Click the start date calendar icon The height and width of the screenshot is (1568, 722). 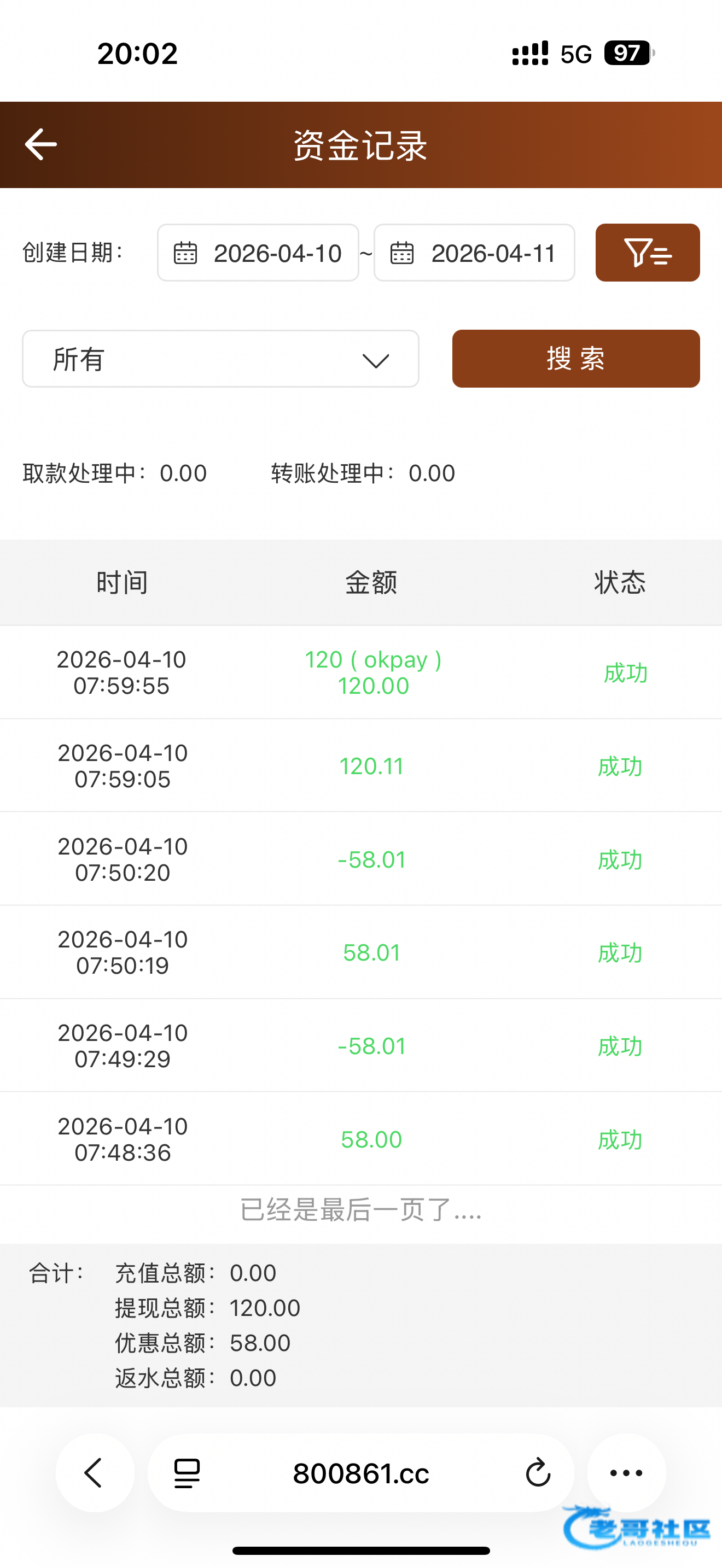point(185,253)
